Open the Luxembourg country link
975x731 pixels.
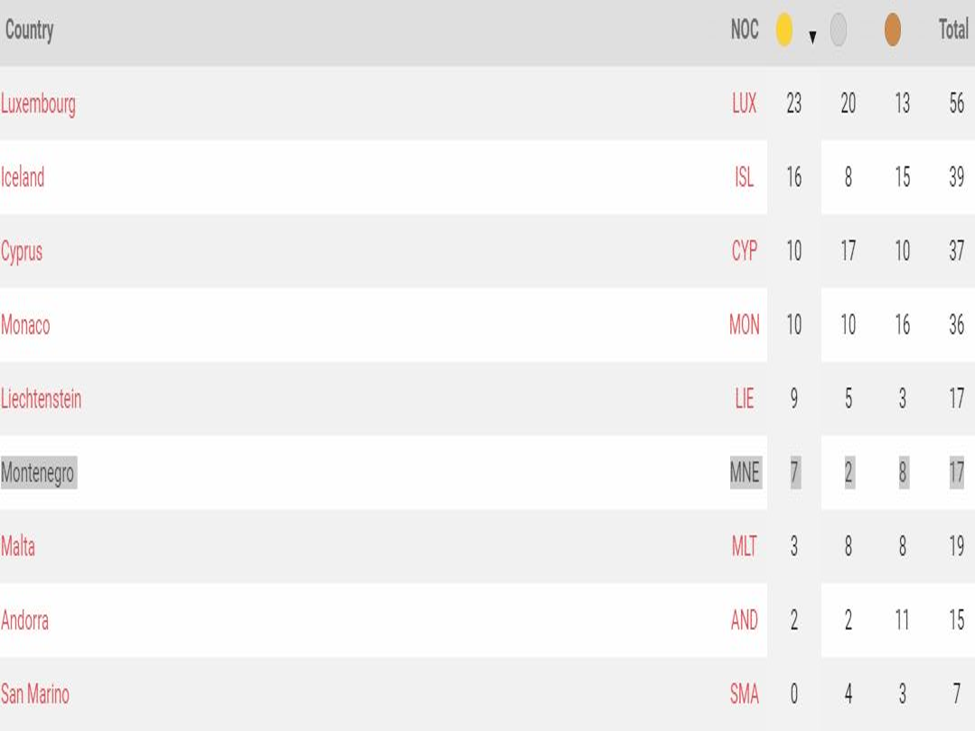coord(38,104)
